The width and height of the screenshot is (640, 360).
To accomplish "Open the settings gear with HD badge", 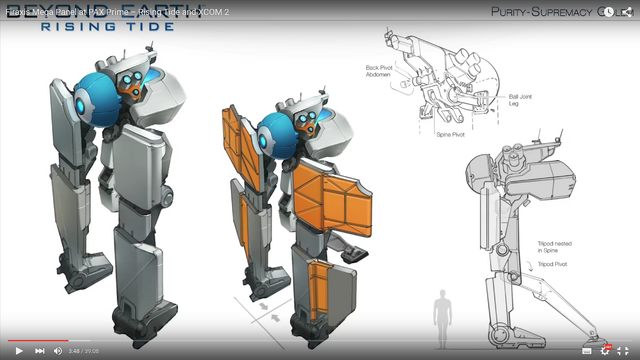I will click(605, 350).
